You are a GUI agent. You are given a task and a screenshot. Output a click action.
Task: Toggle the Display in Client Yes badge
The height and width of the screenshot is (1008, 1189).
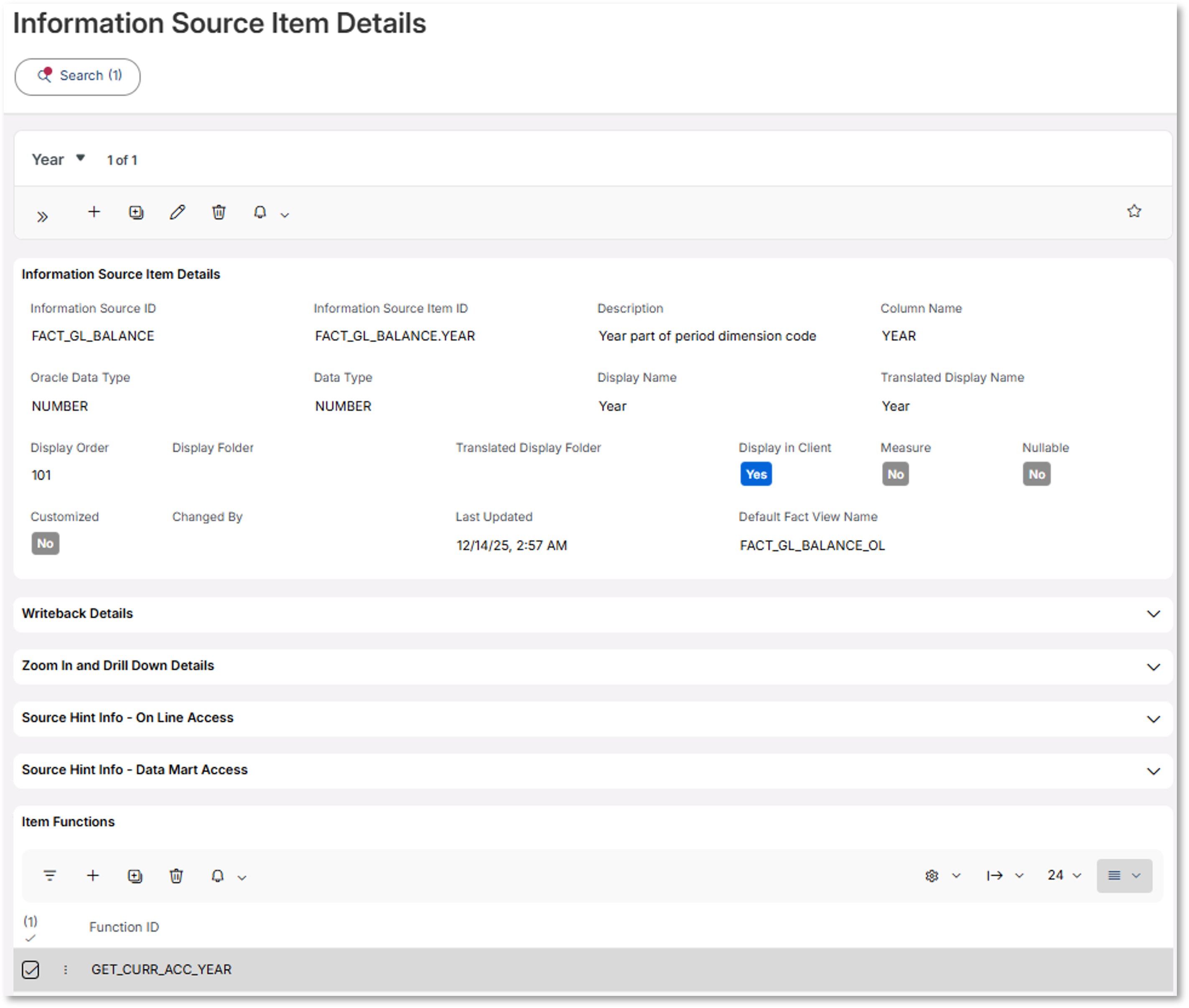tap(756, 474)
